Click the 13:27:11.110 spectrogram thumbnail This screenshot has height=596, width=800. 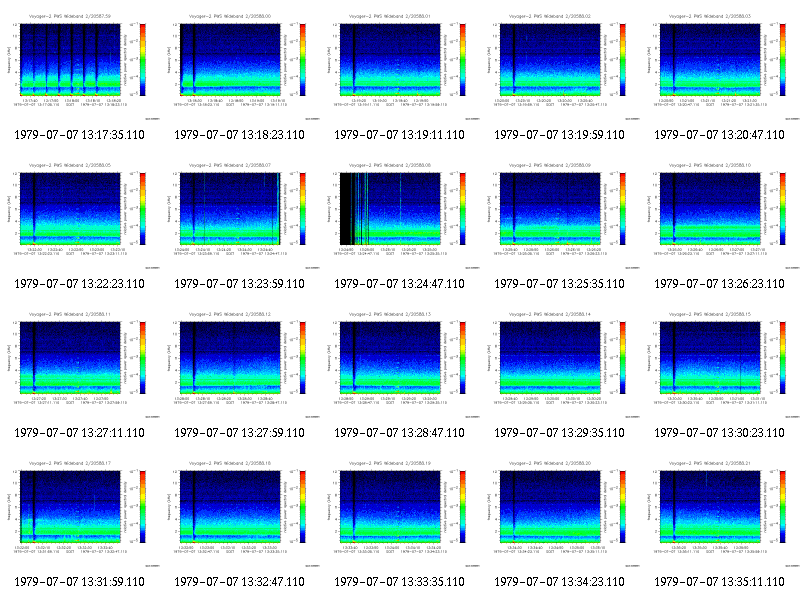click(x=80, y=364)
